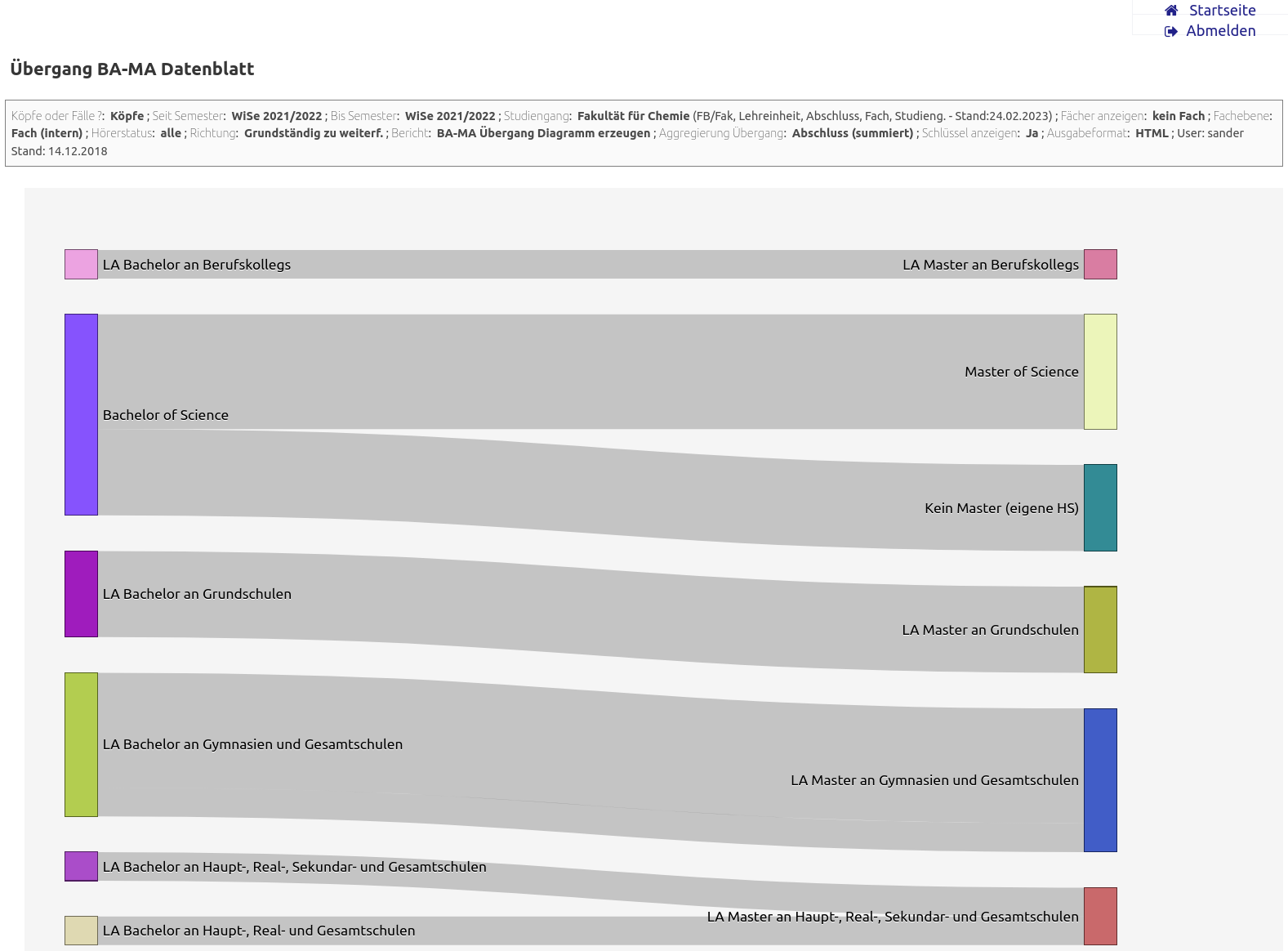1288x951 pixels.
Task: Select blue LA Master an Gymnasien node
Action: (1100, 780)
